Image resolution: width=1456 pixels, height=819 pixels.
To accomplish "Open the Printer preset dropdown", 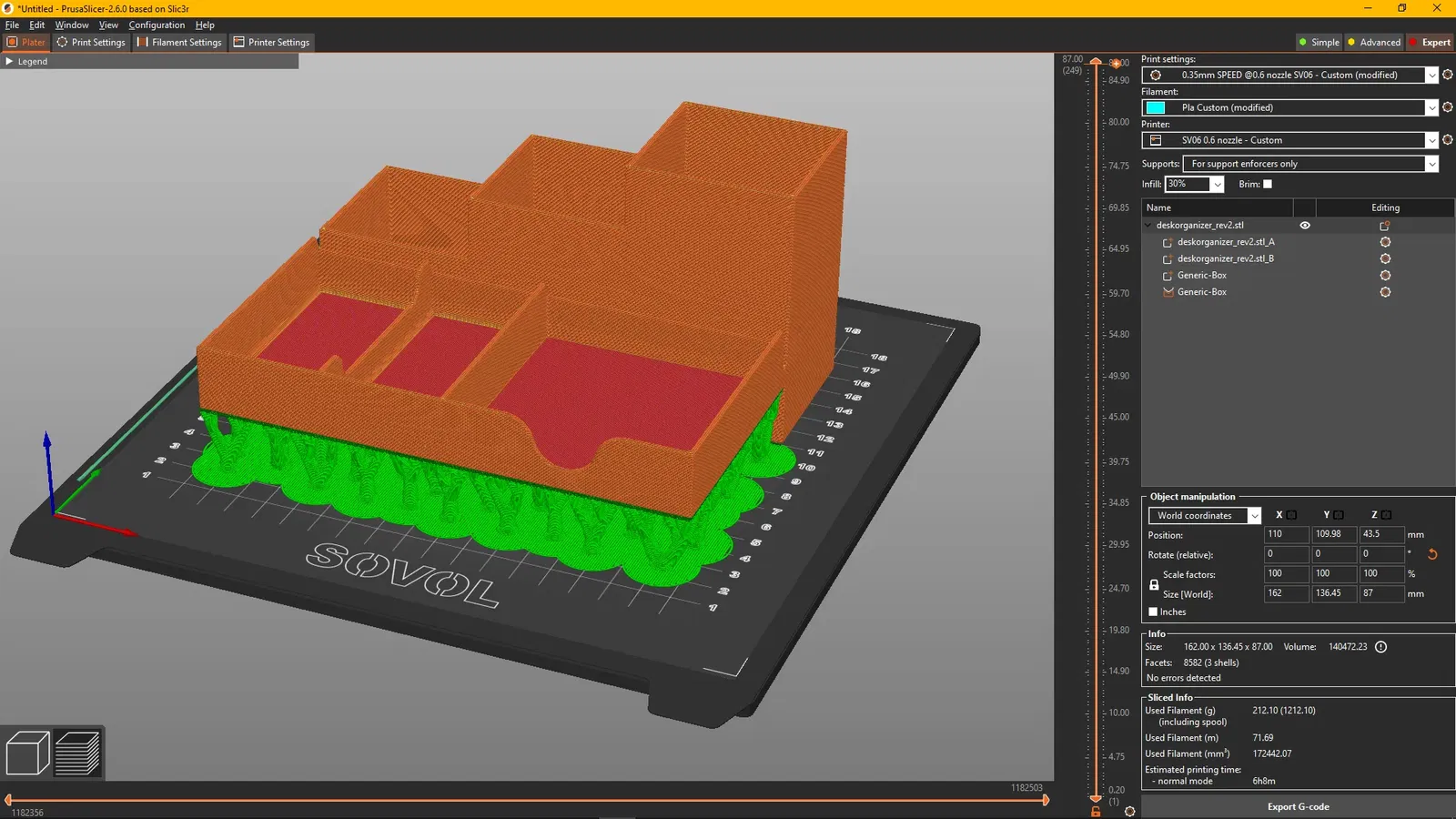I will pyautogui.click(x=1431, y=141).
